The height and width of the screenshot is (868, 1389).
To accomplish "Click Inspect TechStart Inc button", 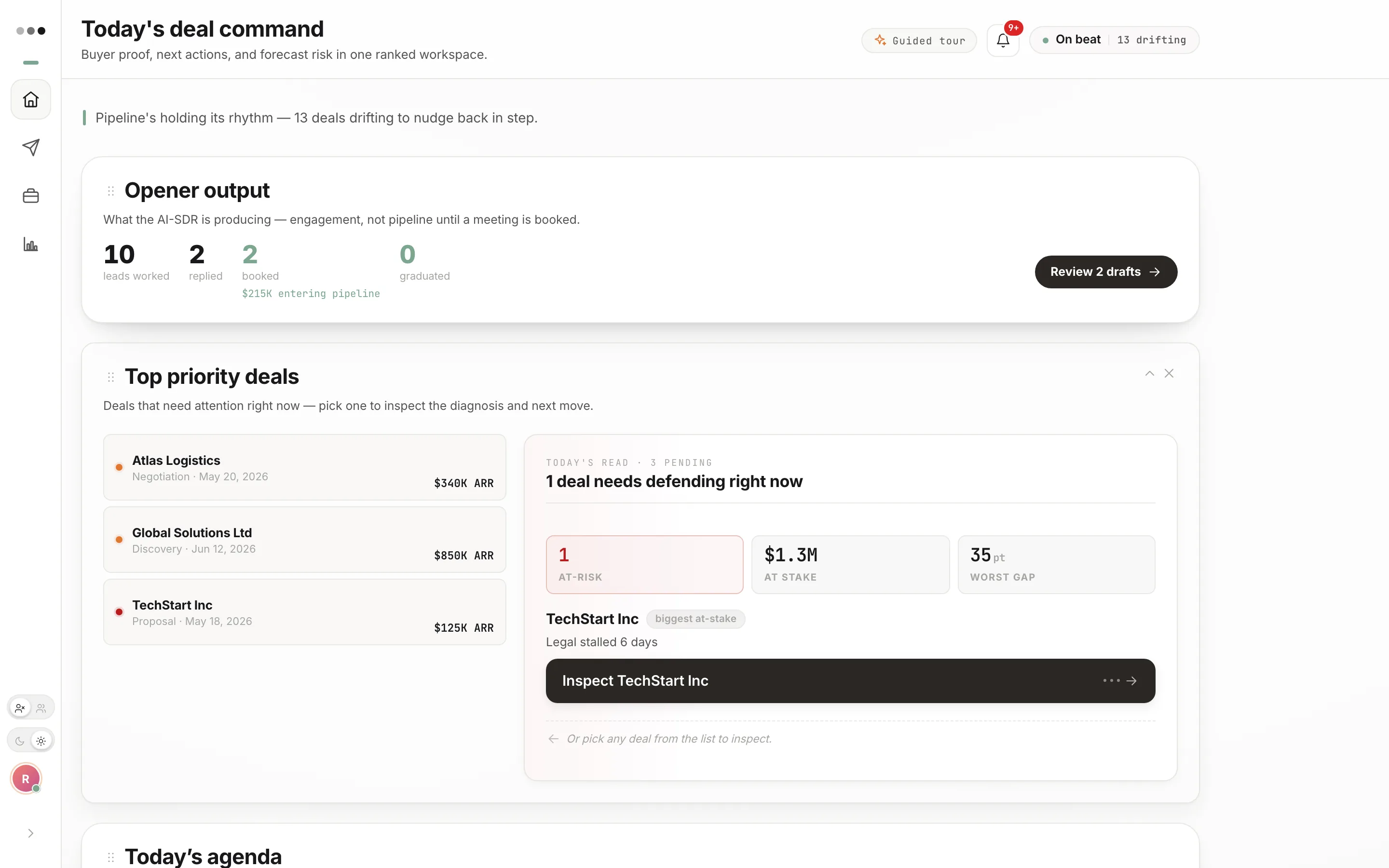I will [850, 680].
